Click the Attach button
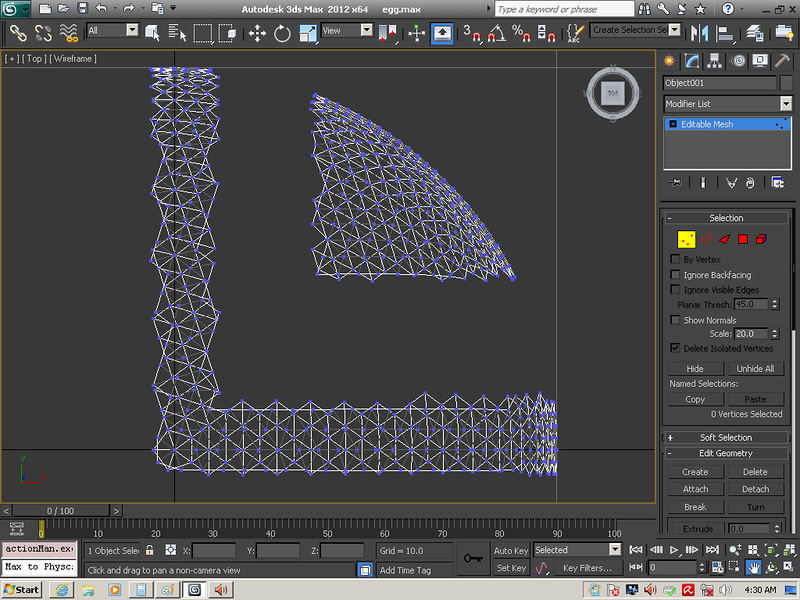Screen dimensions: 800x600 pos(695,489)
